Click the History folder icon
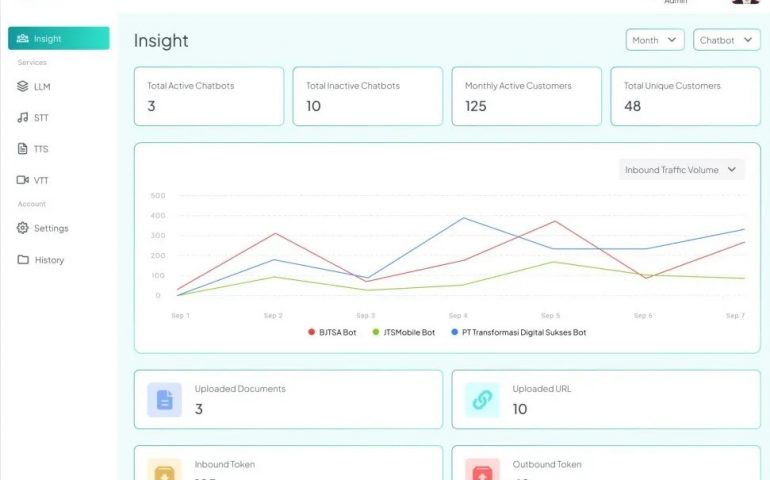This screenshot has width=770, height=480. point(23,260)
